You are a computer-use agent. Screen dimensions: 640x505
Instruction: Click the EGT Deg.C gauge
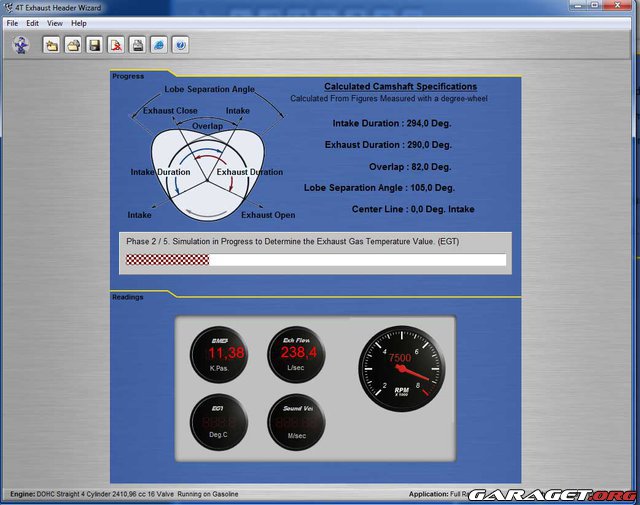pos(219,422)
